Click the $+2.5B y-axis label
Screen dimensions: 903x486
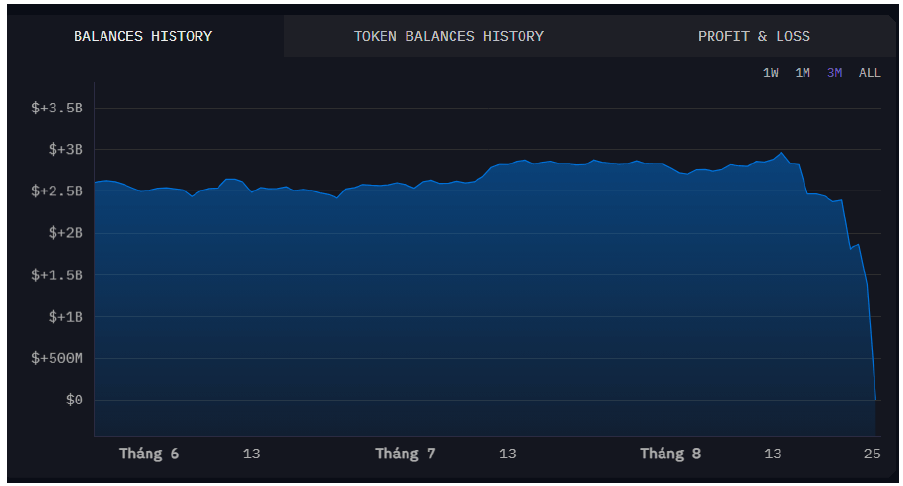tap(57, 191)
